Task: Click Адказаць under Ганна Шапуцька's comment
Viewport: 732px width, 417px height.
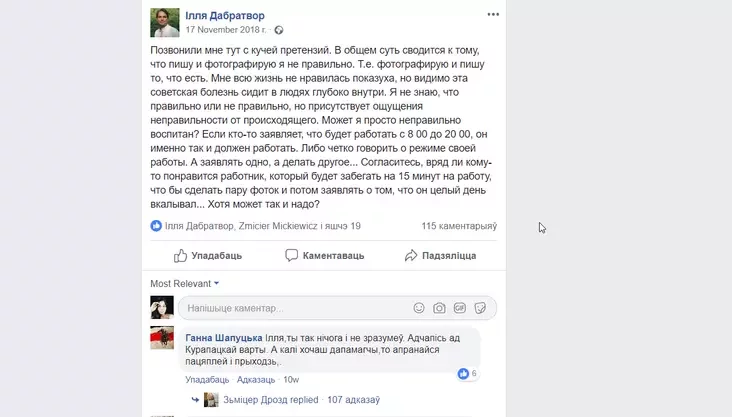Action: click(256, 380)
